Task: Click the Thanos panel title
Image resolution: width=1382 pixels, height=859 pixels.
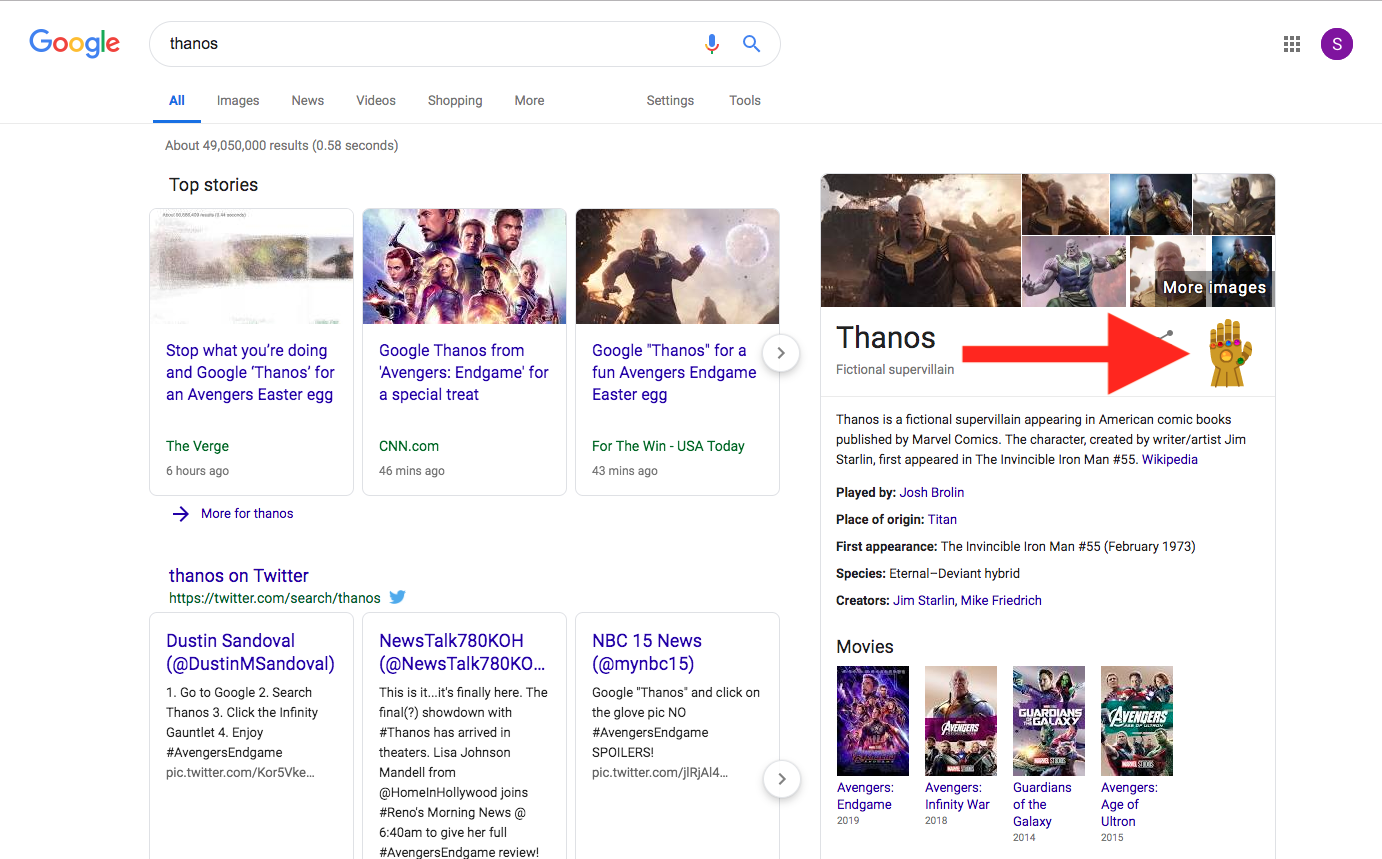Action: [x=886, y=337]
